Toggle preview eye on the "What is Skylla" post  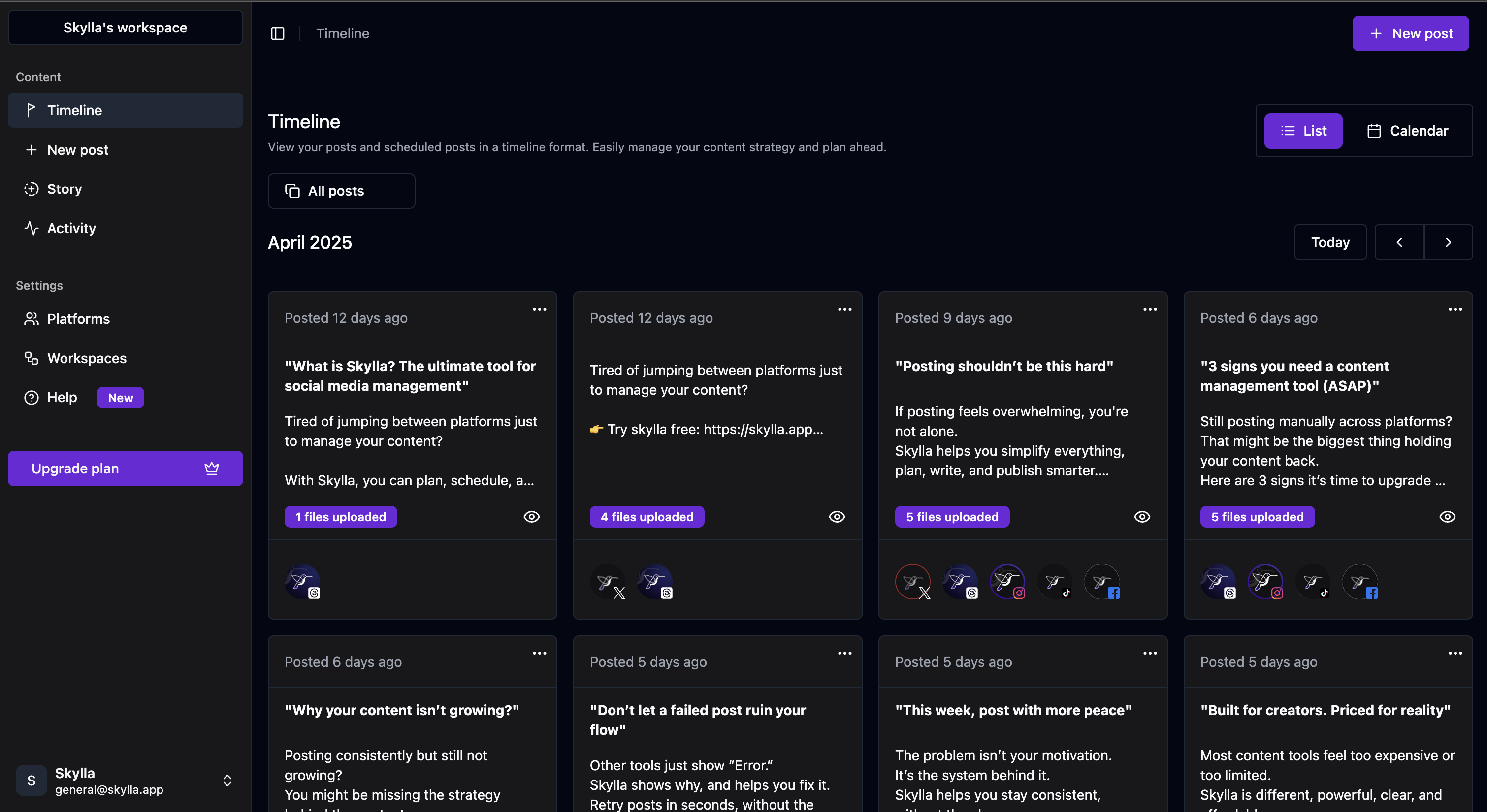coord(531,517)
